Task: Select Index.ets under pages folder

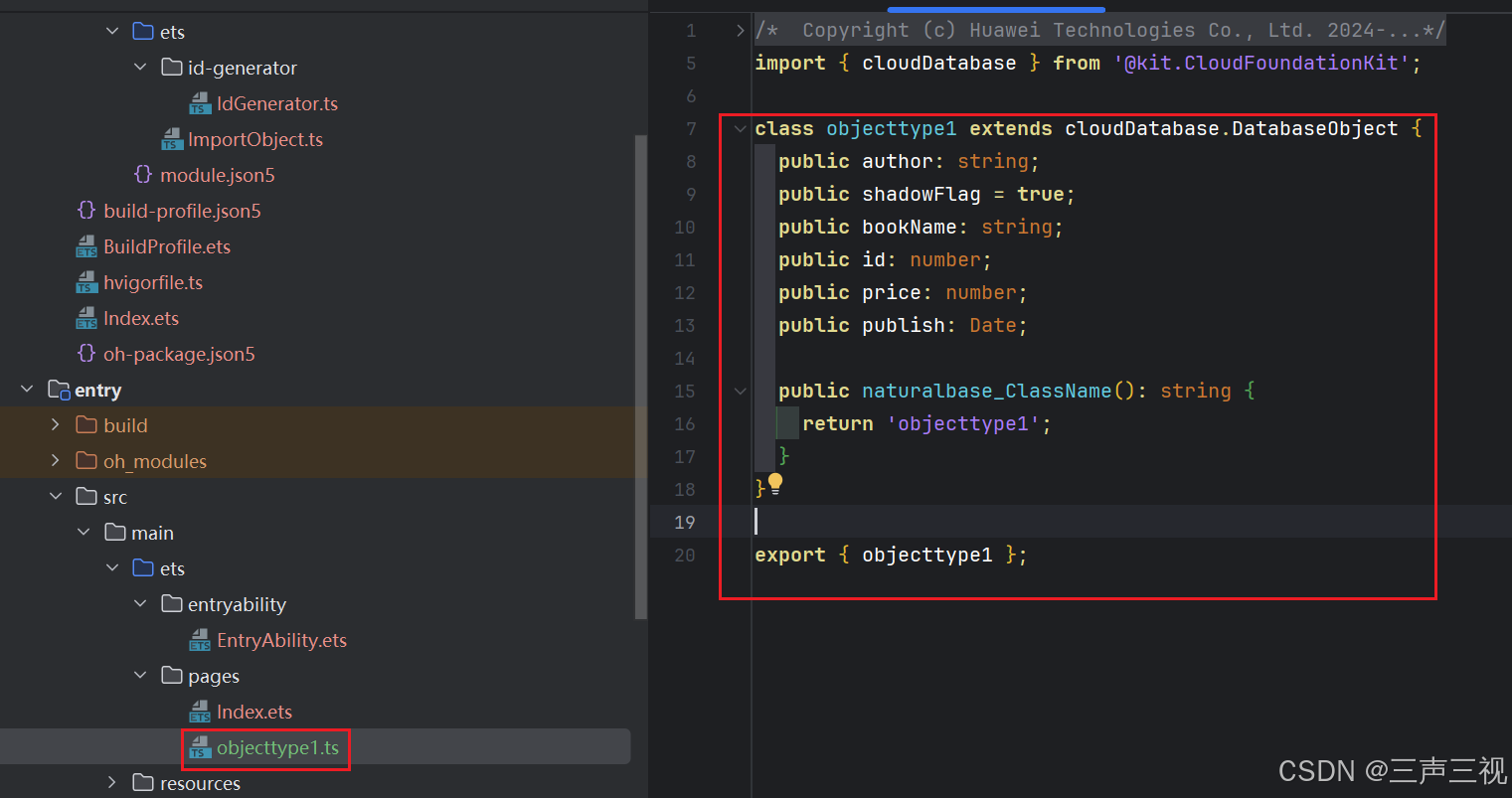Action: click(254, 712)
